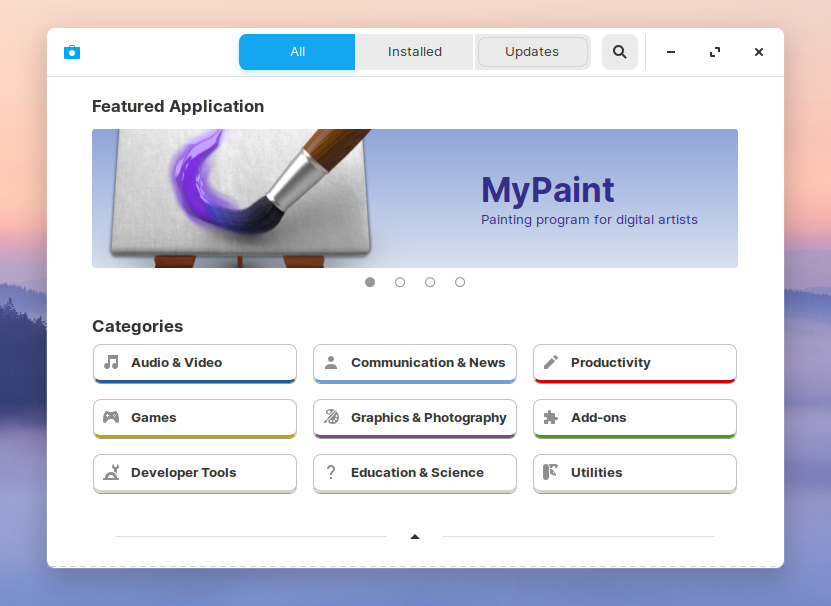Browse the Graphics & Photography category
This screenshot has height=606, width=831.
point(415,419)
